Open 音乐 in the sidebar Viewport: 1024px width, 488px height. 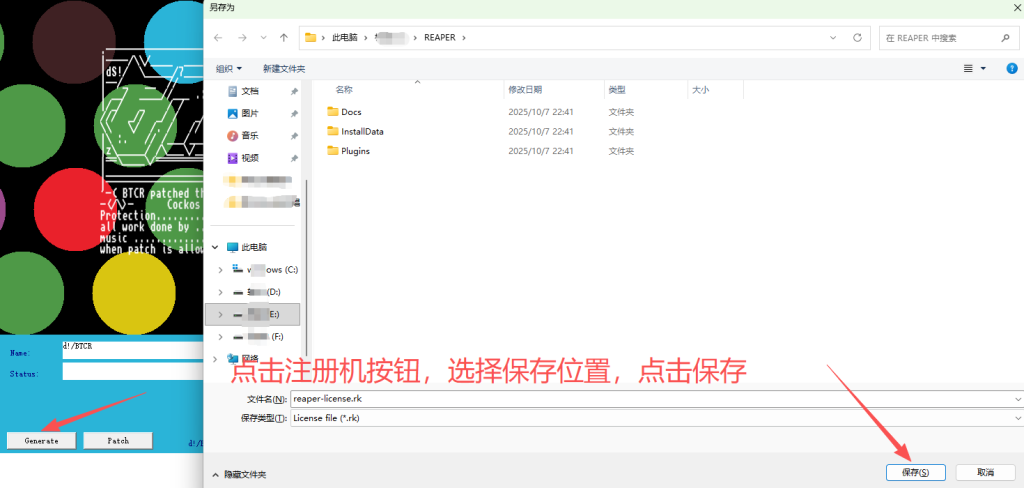coord(250,136)
